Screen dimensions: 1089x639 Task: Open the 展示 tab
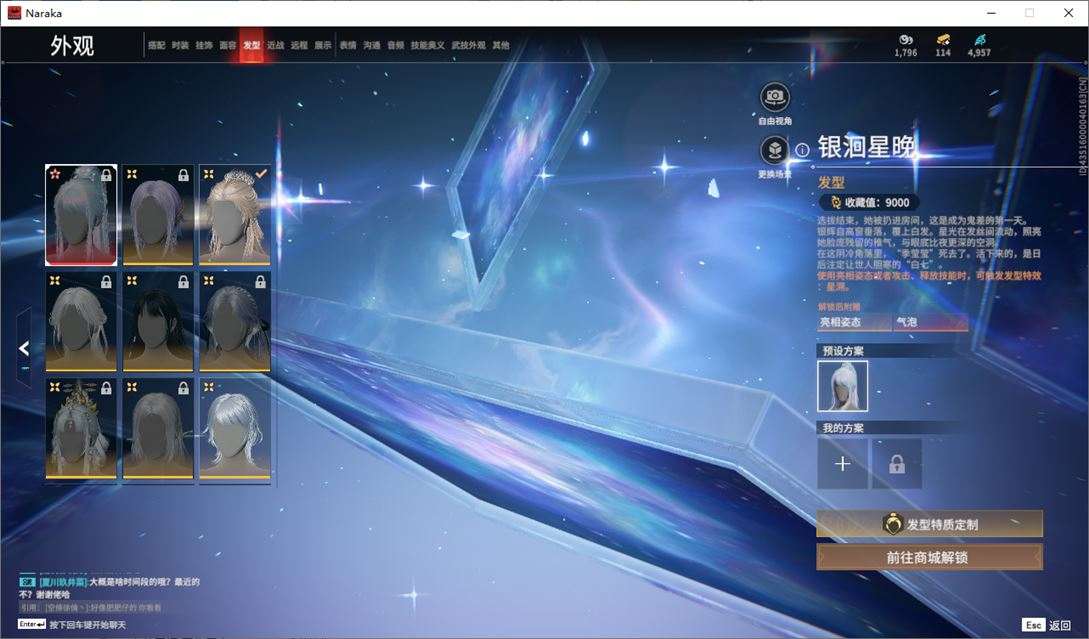coord(323,45)
